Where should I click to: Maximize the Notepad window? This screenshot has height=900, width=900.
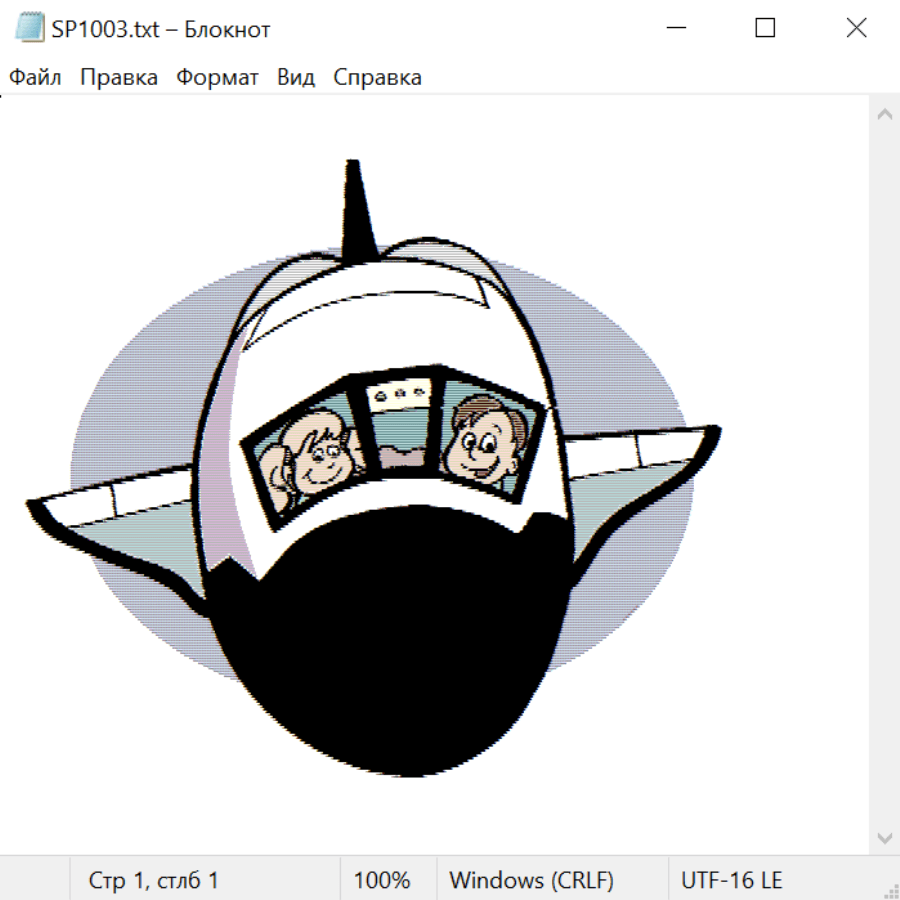(x=765, y=29)
